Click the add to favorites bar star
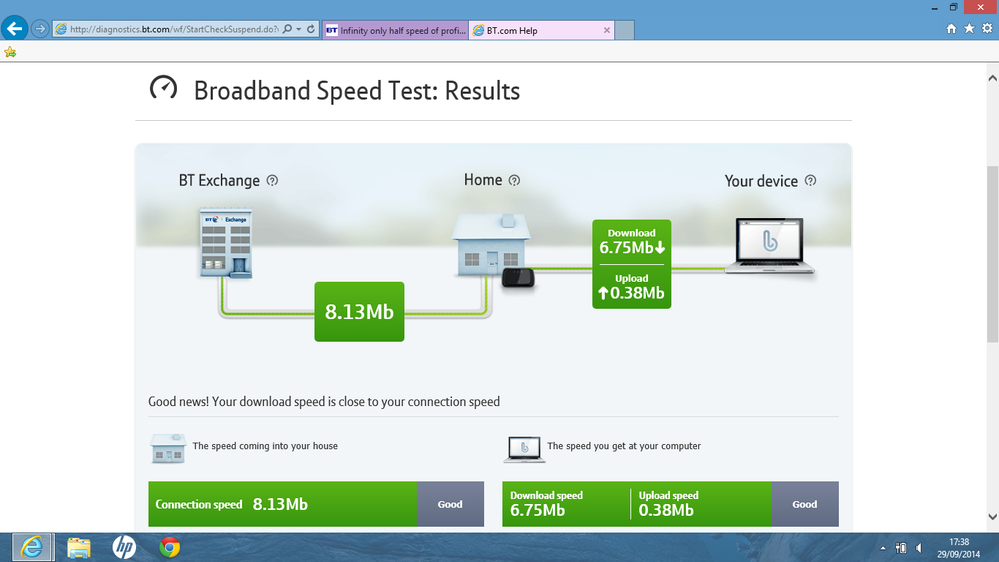Screen dimensions: 999x562 [x=10, y=52]
